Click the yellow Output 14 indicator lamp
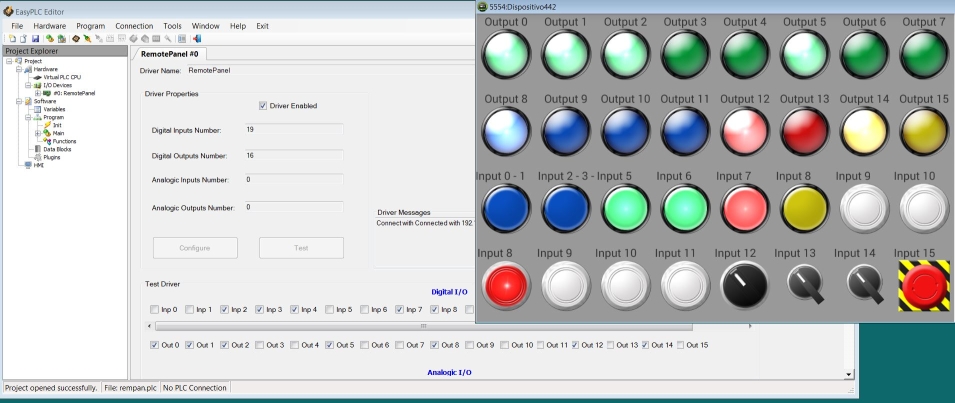955x403 pixels. [866, 129]
